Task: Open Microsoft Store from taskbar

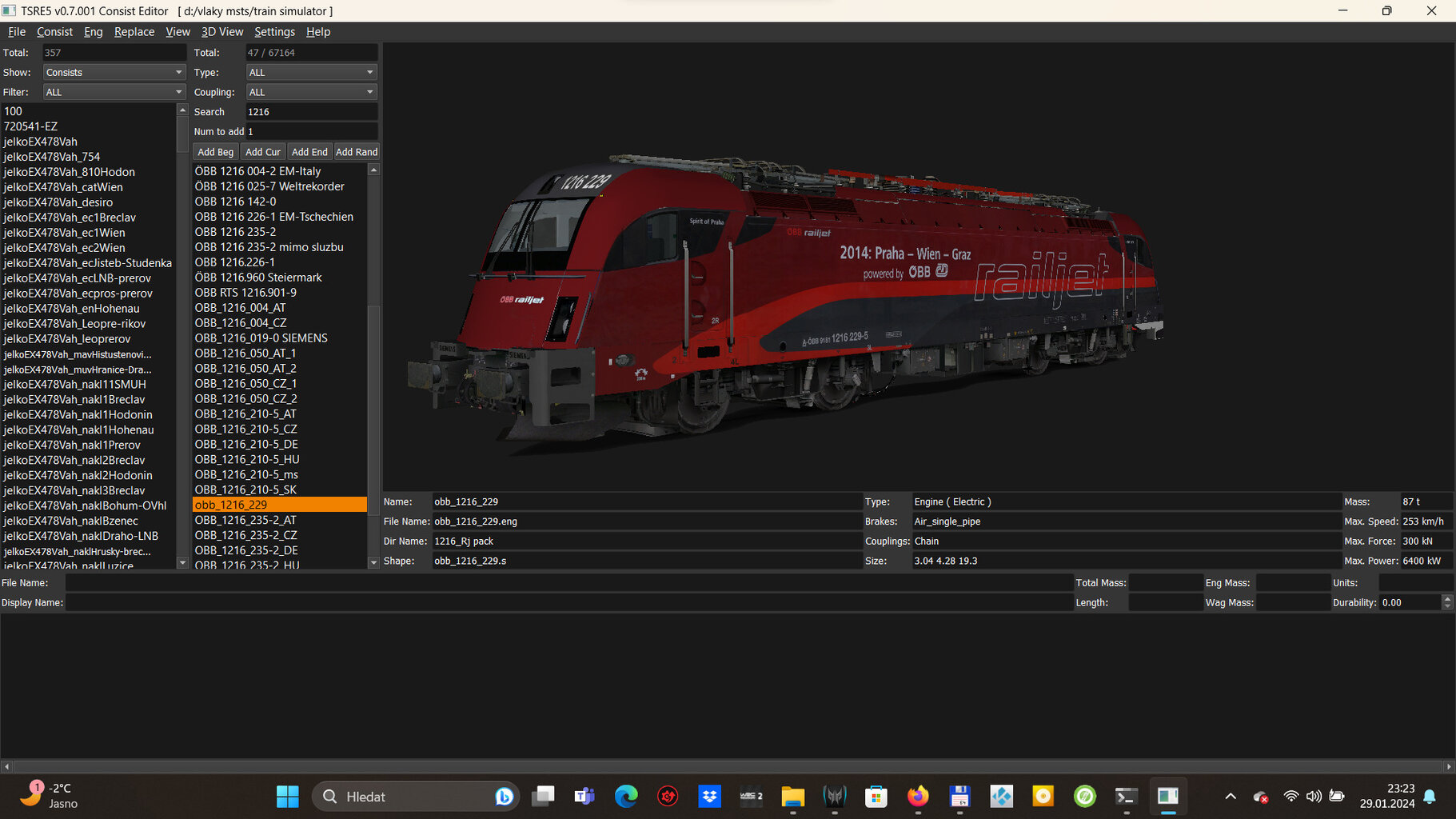Action: [x=876, y=797]
